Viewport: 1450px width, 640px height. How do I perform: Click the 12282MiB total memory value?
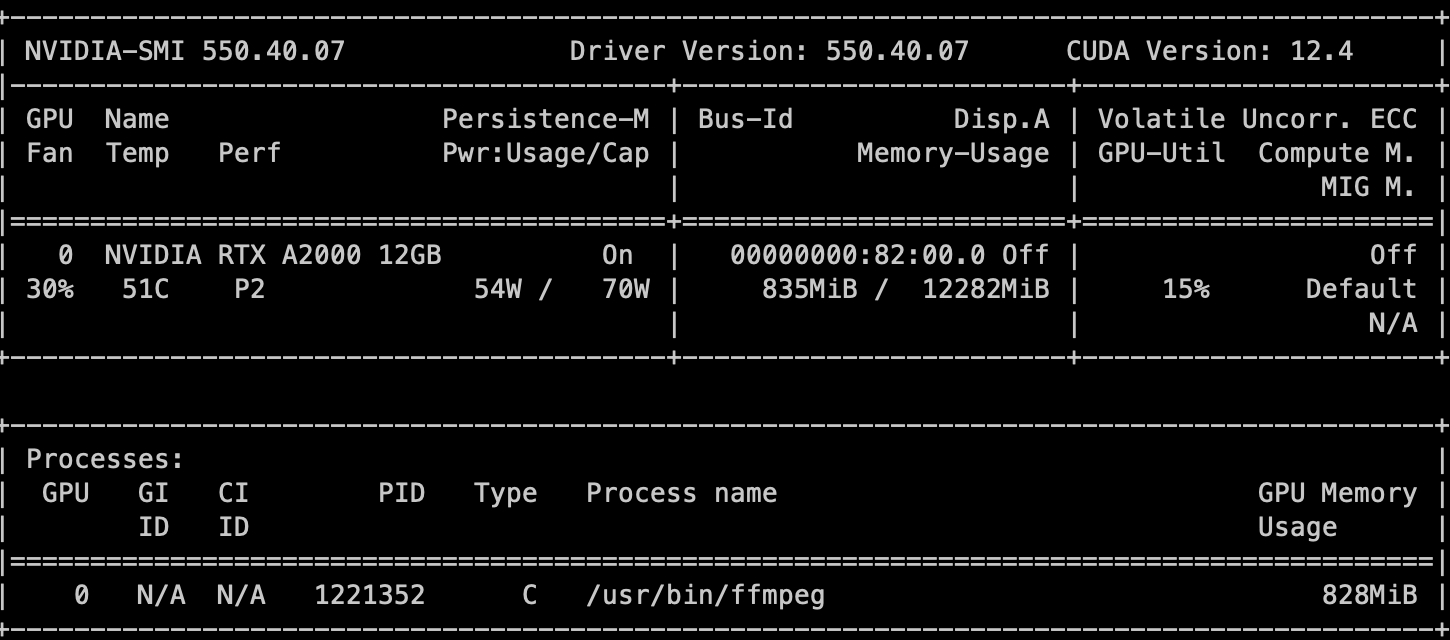point(985,289)
